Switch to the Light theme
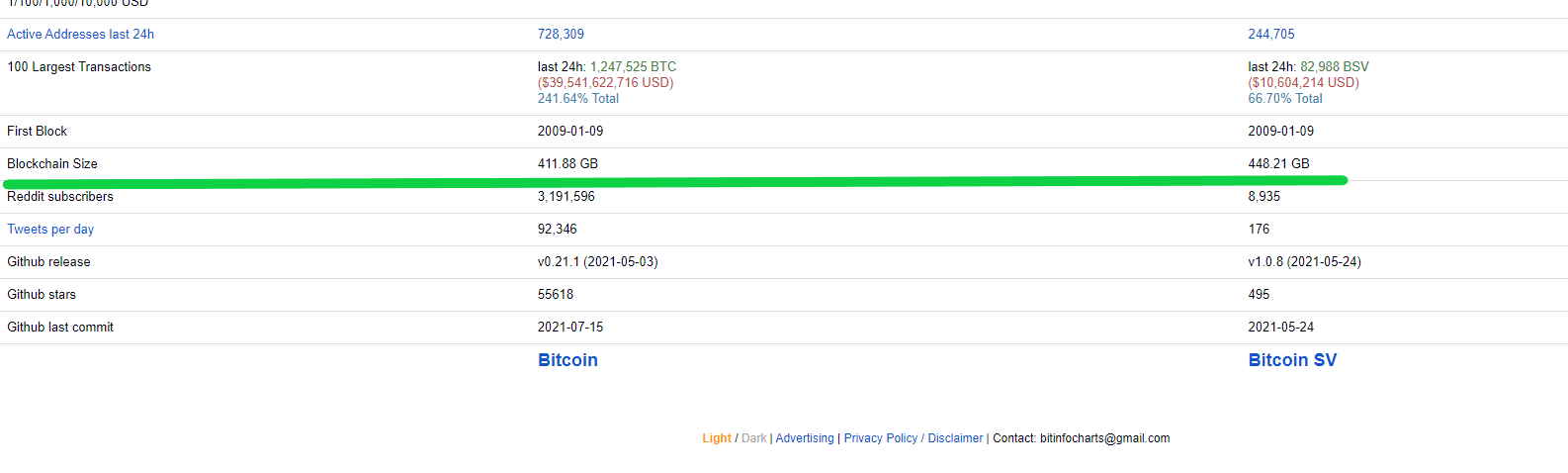1568x473 pixels. click(x=717, y=438)
